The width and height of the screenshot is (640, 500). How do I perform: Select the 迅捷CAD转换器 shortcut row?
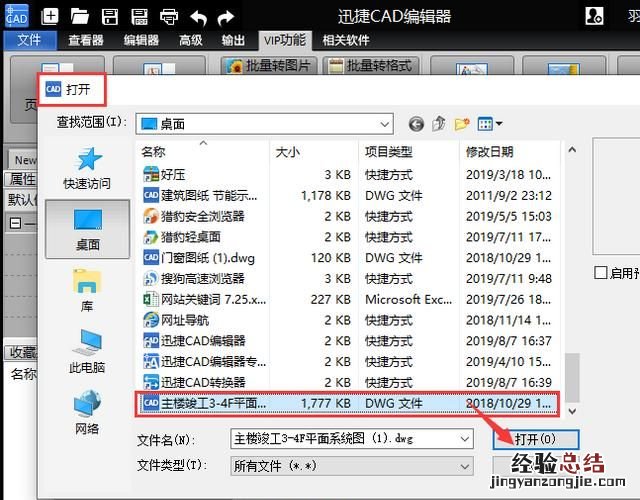click(x=348, y=382)
